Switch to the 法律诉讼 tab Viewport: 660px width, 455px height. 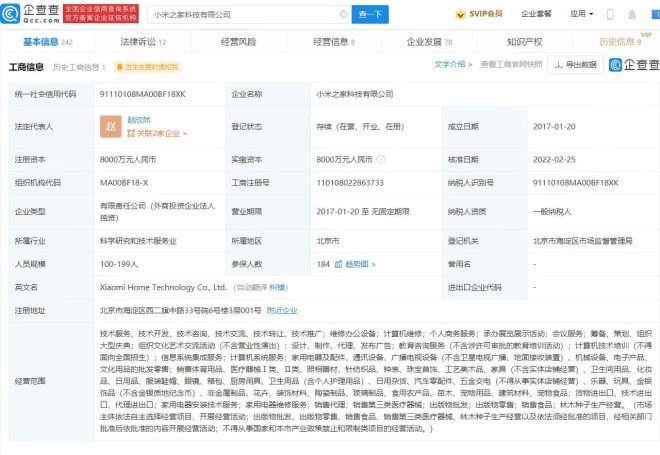tap(143, 43)
